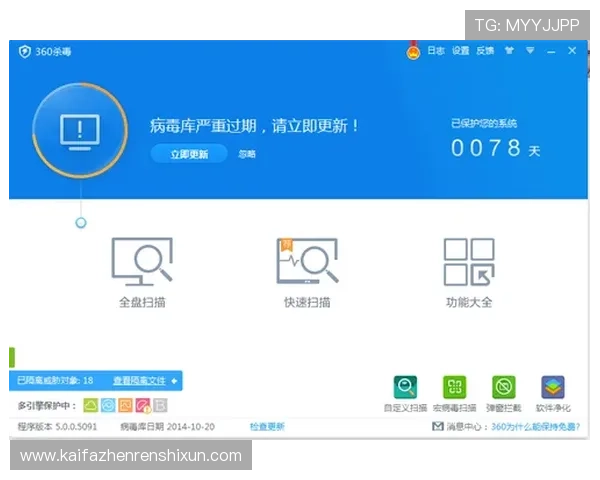Viewport: 600px width, 480px height.
Task: Click the 360杀毒 shield logo
Action: [x=25, y=51]
